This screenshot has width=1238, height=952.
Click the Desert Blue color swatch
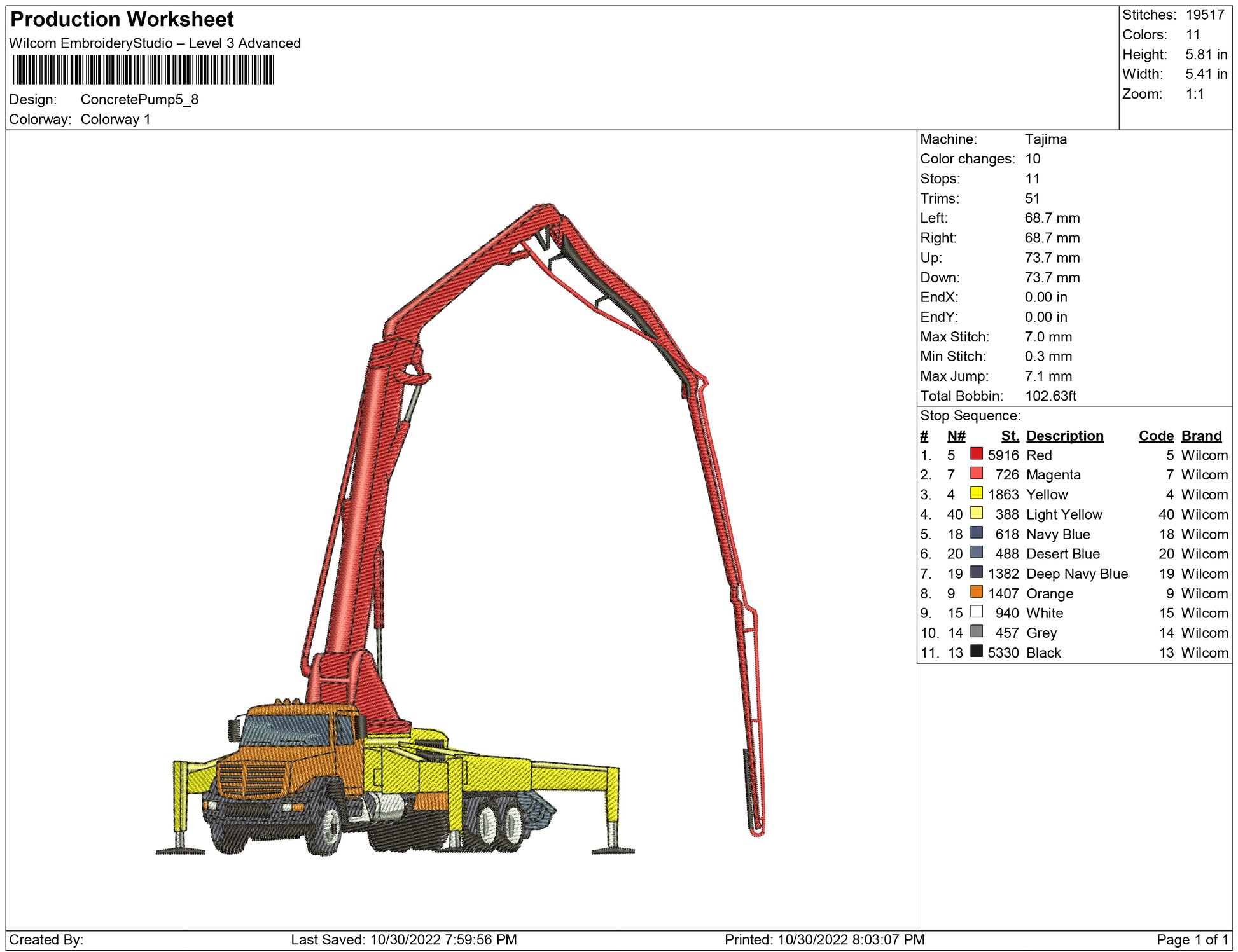976,552
